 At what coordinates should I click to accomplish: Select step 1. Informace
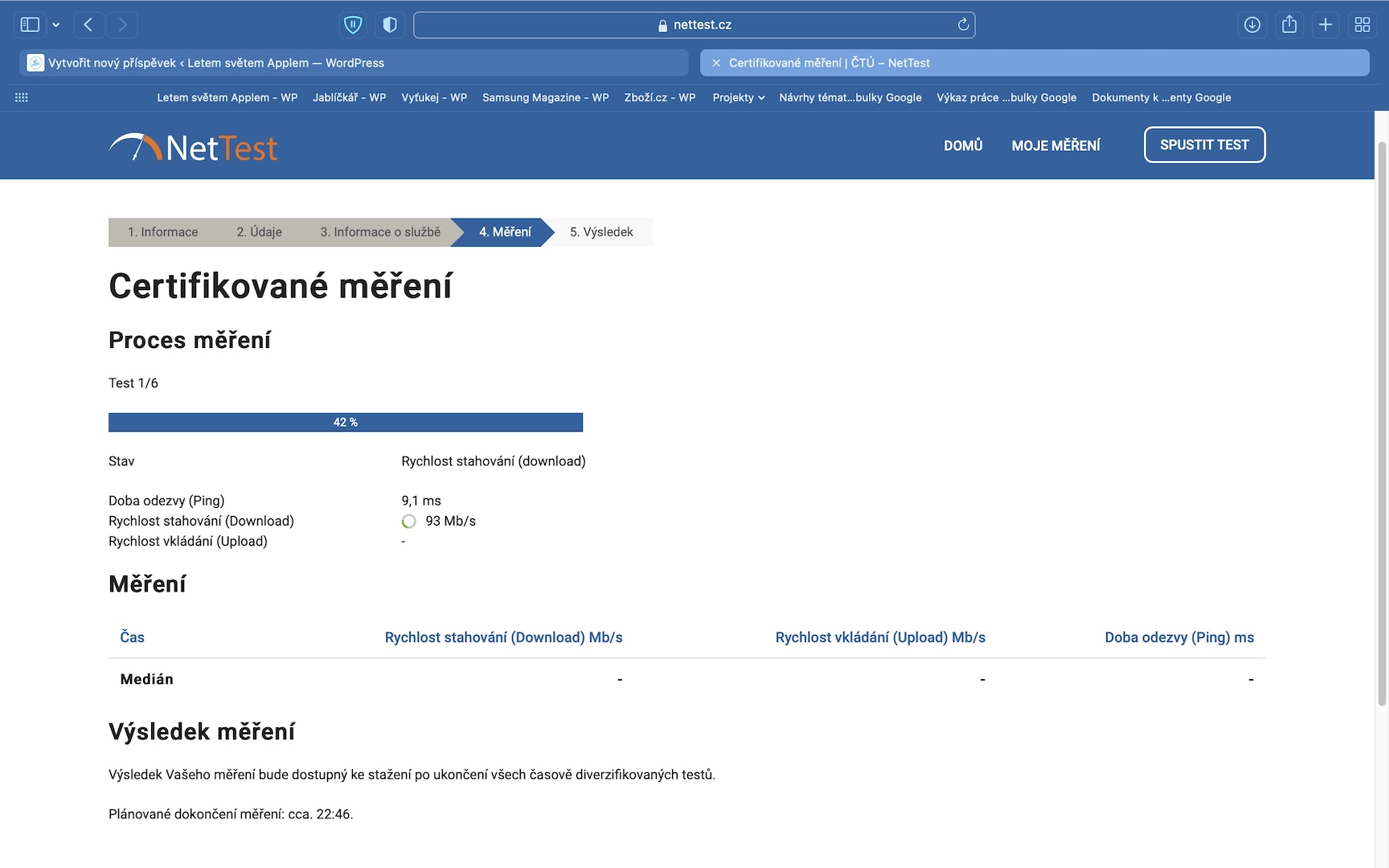tap(162, 232)
